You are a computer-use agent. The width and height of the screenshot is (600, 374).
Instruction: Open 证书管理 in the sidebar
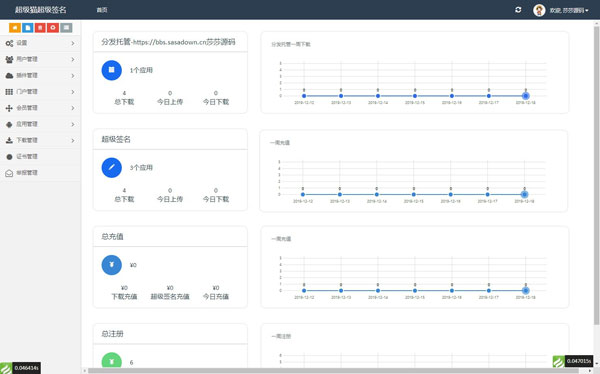click(x=40, y=157)
